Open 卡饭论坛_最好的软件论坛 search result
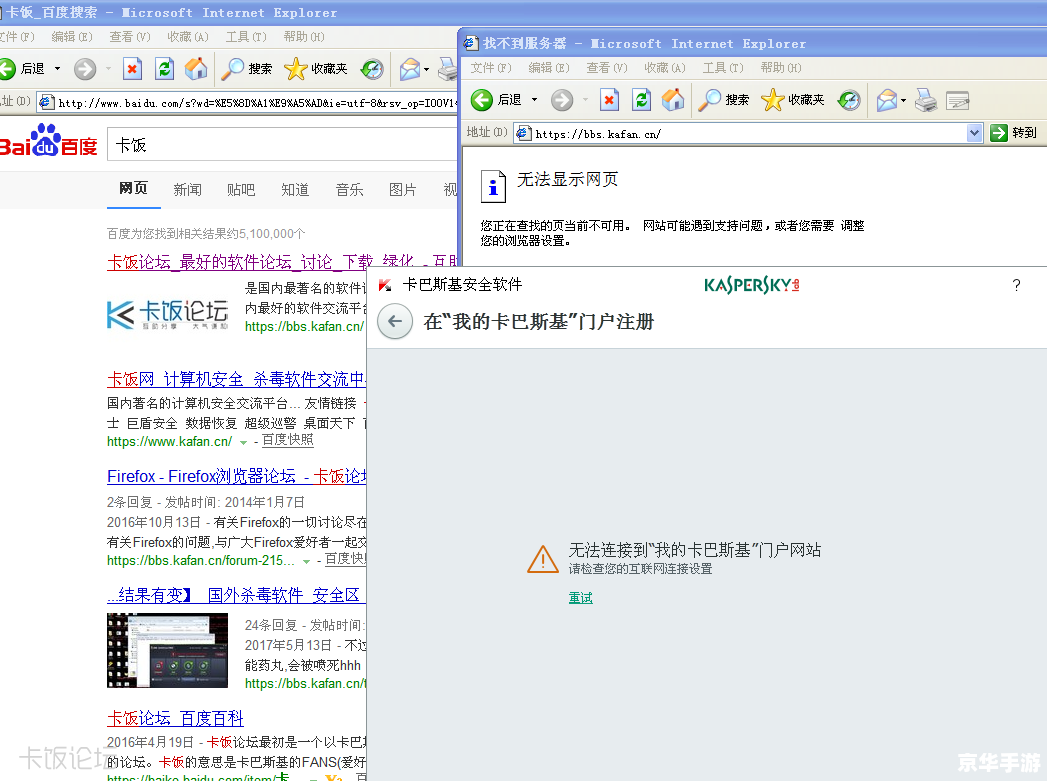The width and height of the screenshot is (1047, 781). 282,262
